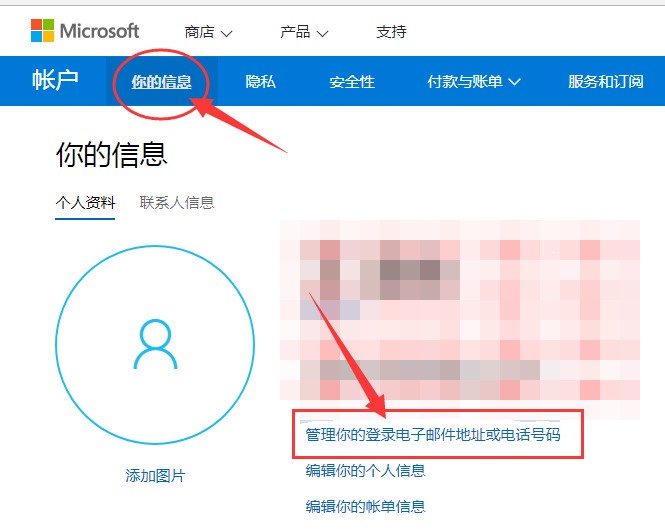Switch to the 个人资料 tab
This screenshot has width=665, height=532.
(85, 203)
